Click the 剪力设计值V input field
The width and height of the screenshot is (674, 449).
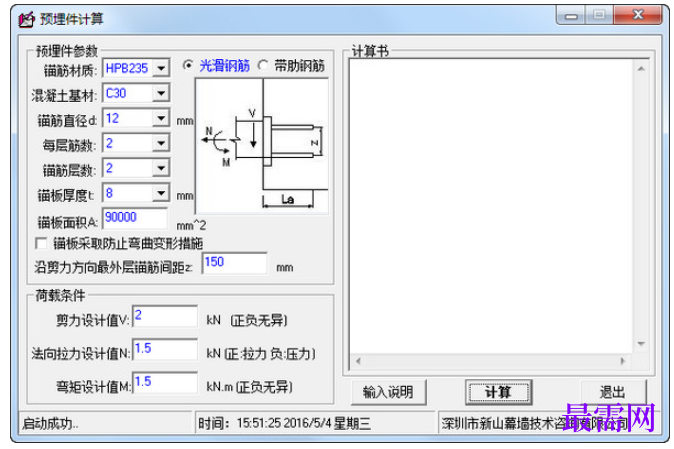point(165,316)
